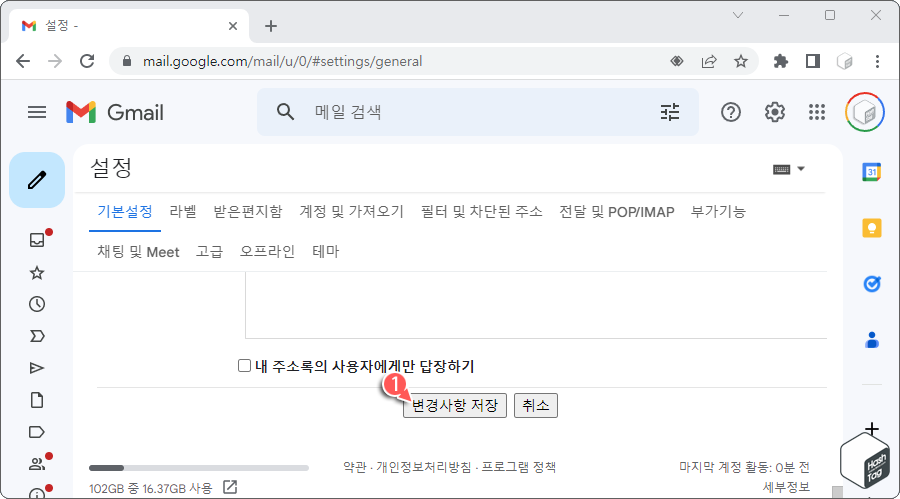Open the Categories tag icon in sidebar
The height and width of the screenshot is (499, 900).
(x=37, y=432)
